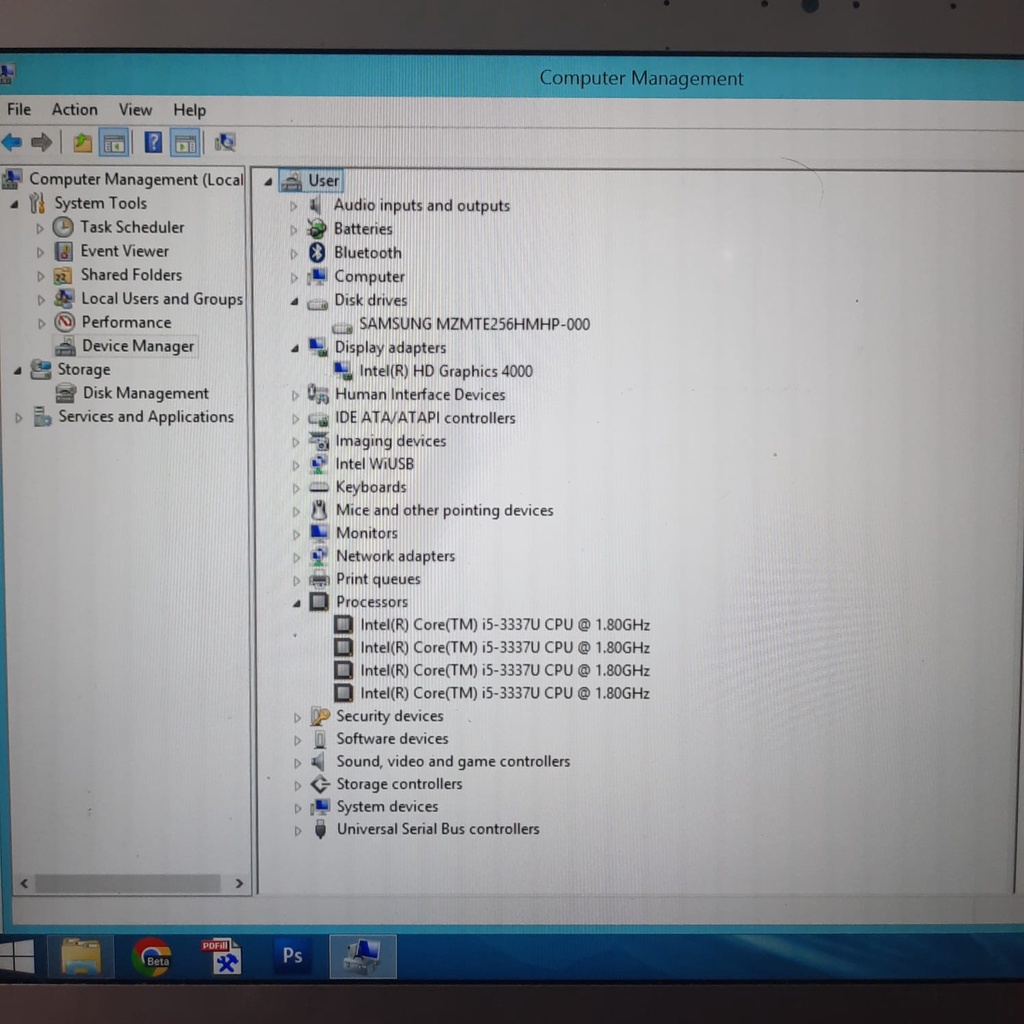Viewport: 1024px width, 1024px height.
Task: Click Computer Management taskbar button
Action: click(363, 957)
